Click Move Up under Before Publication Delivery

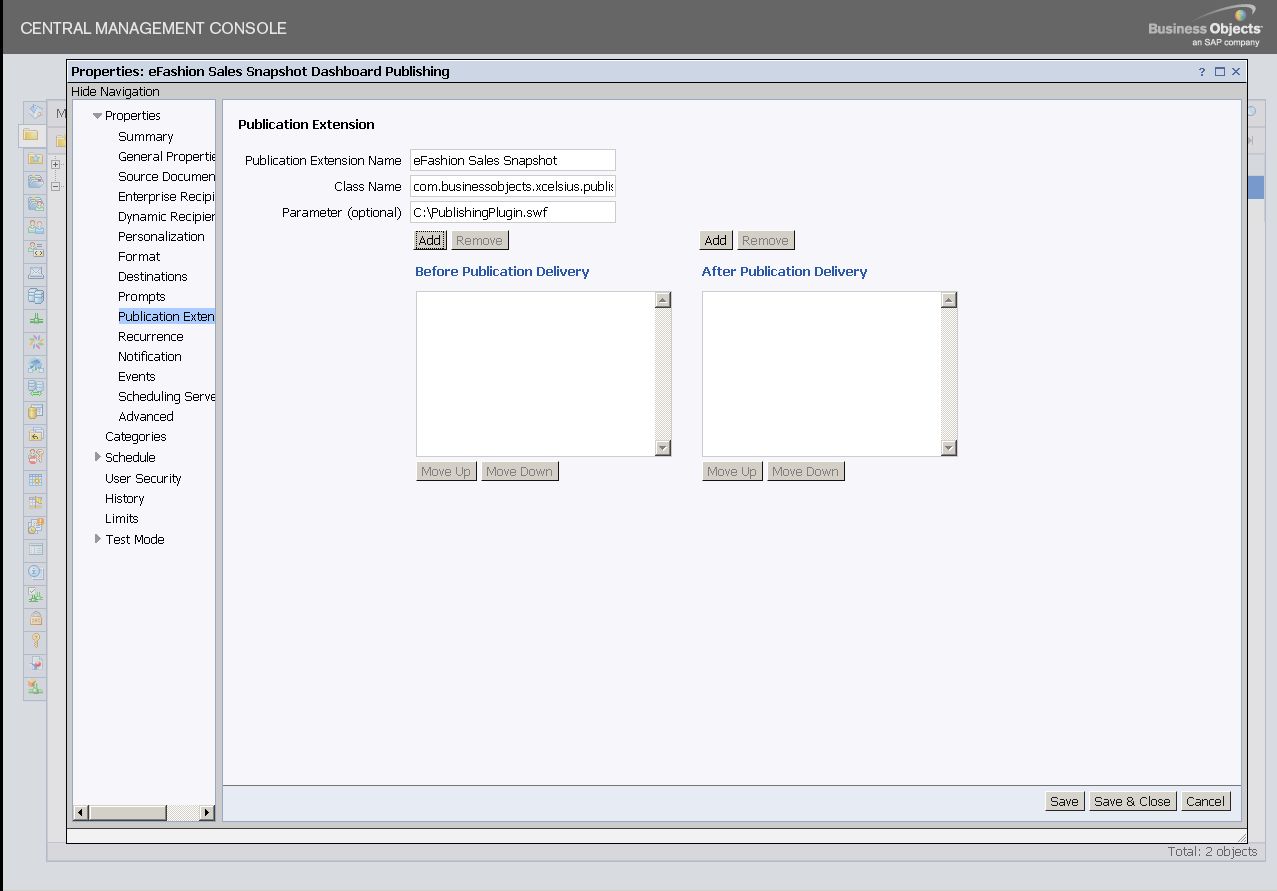[446, 472]
